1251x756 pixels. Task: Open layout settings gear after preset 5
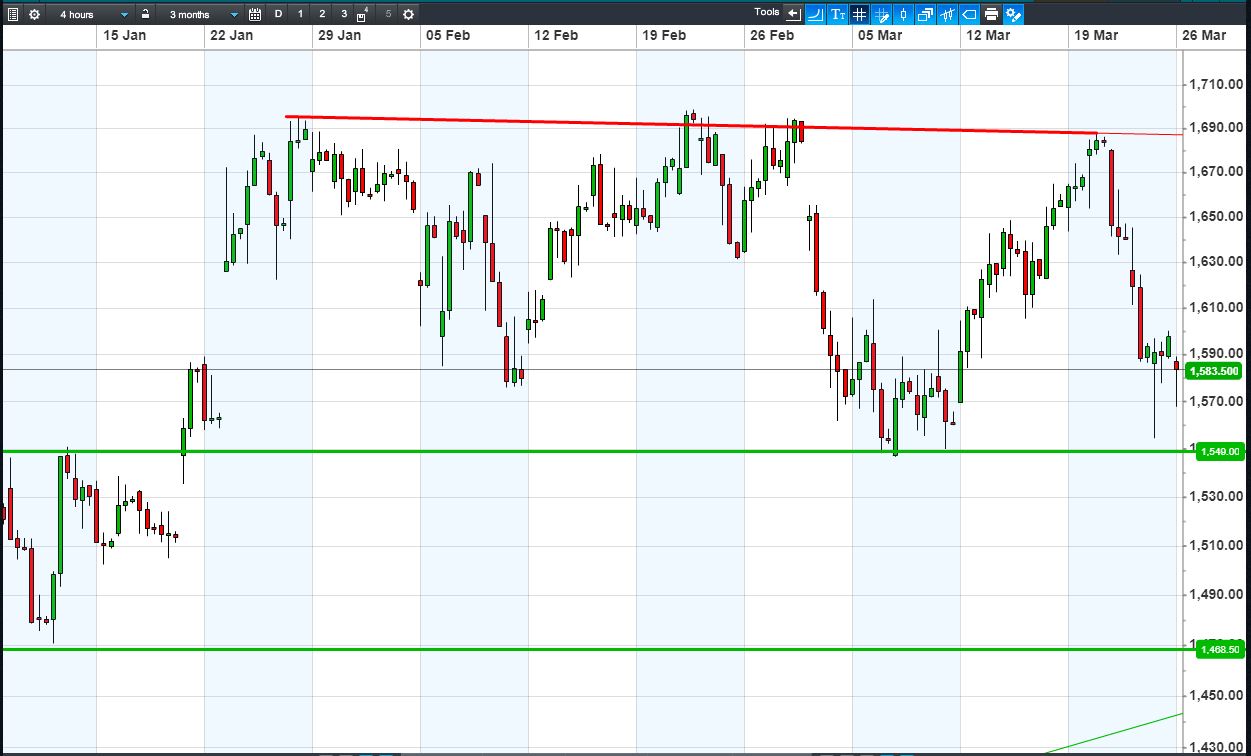(408, 14)
